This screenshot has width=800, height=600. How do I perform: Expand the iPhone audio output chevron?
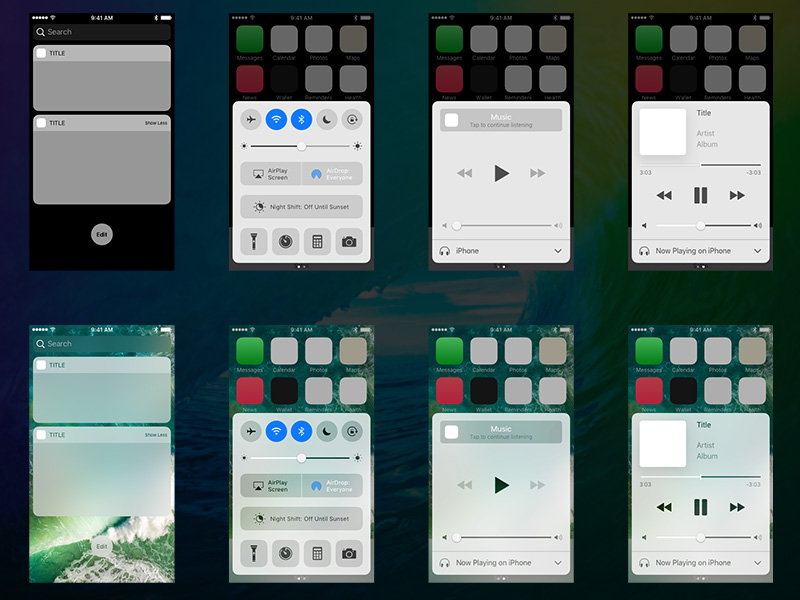tap(558, 251)
